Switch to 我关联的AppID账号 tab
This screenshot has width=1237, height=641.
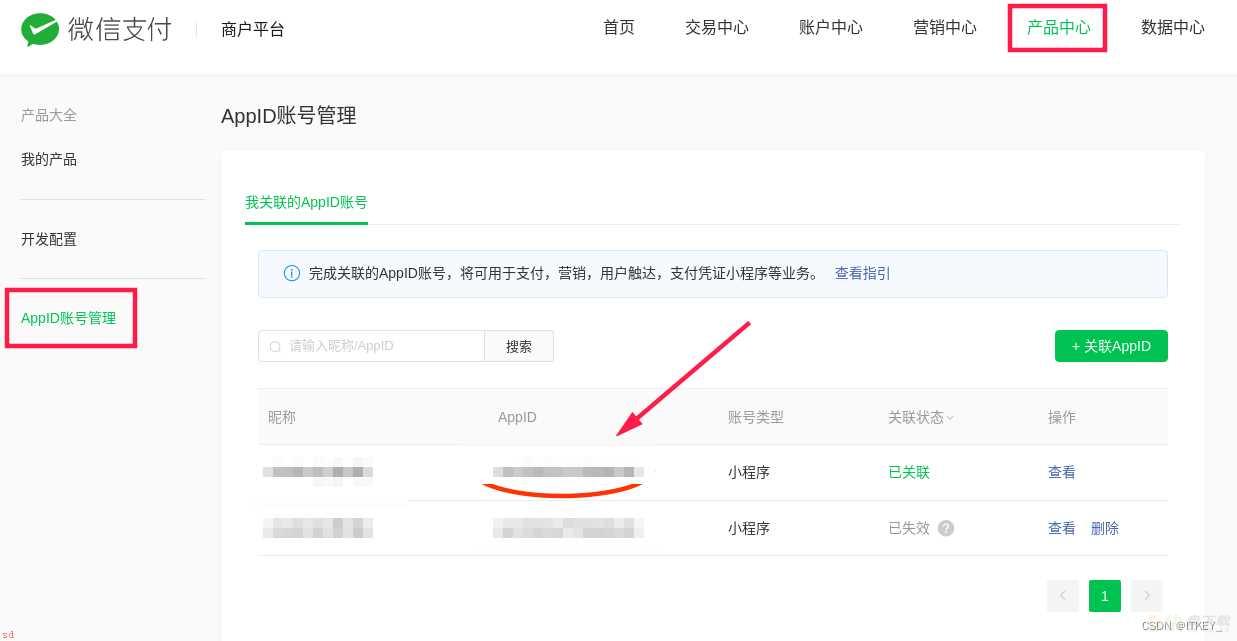(306, 202)
